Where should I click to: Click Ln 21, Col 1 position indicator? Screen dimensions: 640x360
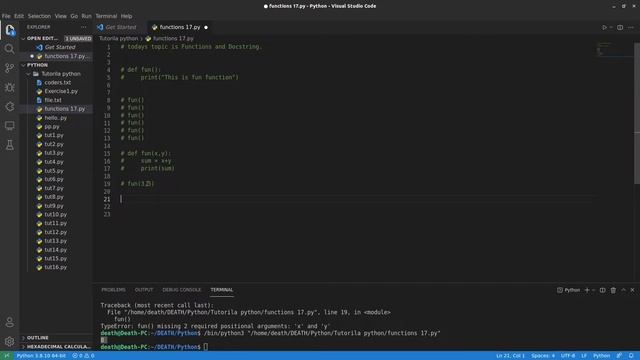[510, 356]
